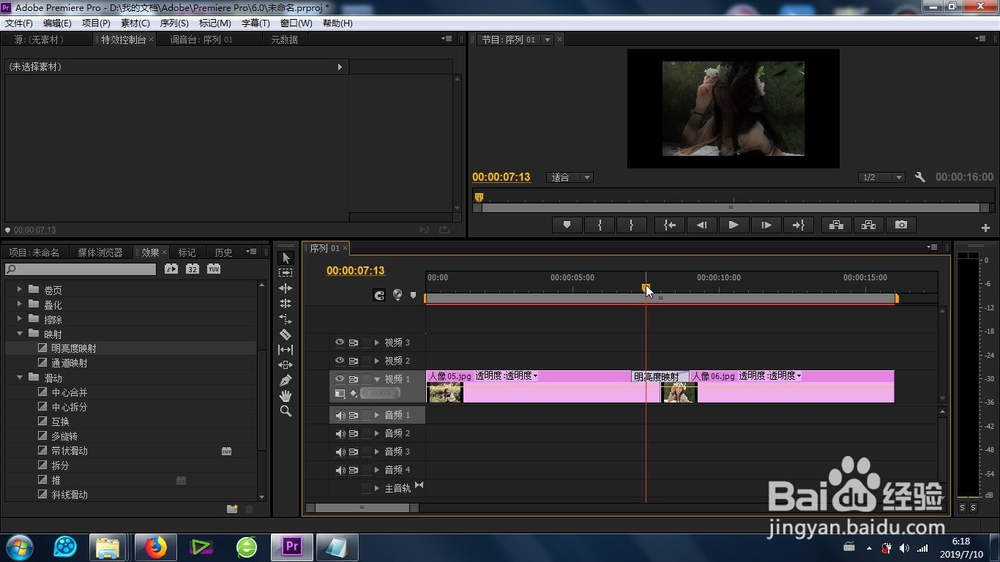Collapse the 滑动 effects folder
This screenshot has height=562, width=1000.
tap(19, 378)
